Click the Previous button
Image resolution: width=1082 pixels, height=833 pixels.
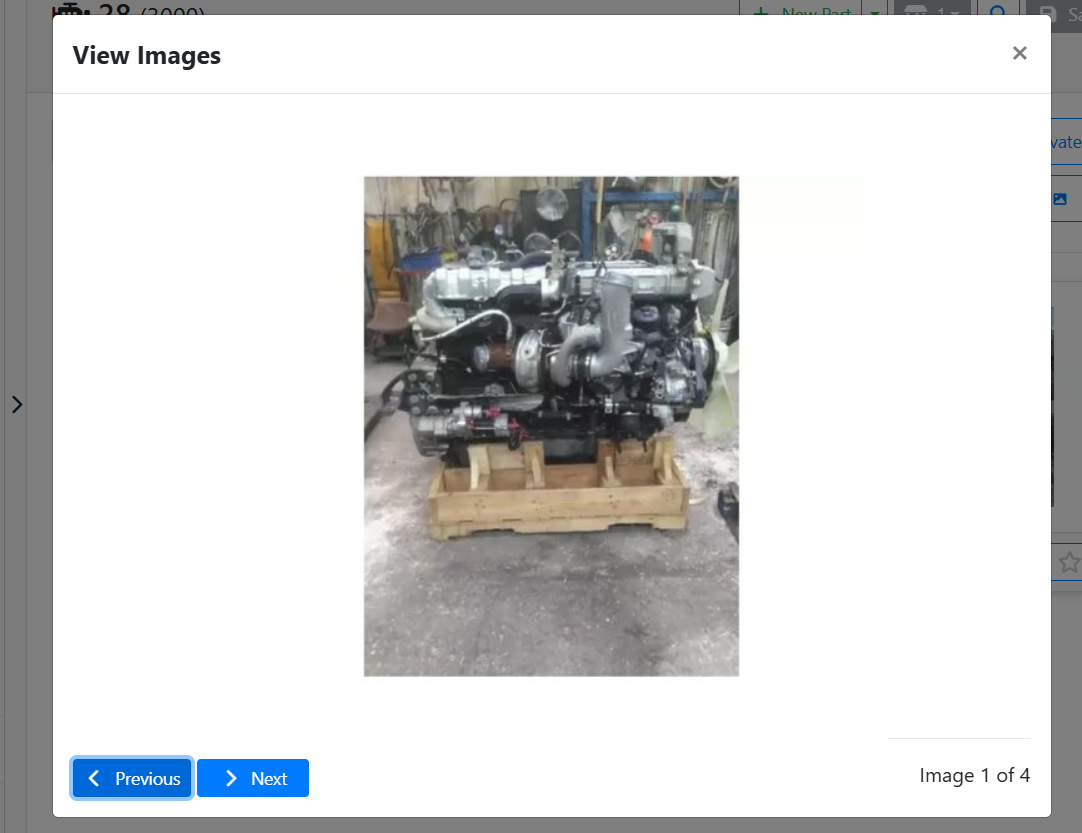pyautogui.click(x=132, y=778)
